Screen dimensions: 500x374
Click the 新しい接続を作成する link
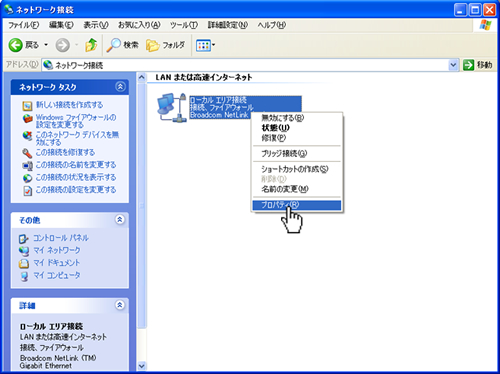coord(69,105)
